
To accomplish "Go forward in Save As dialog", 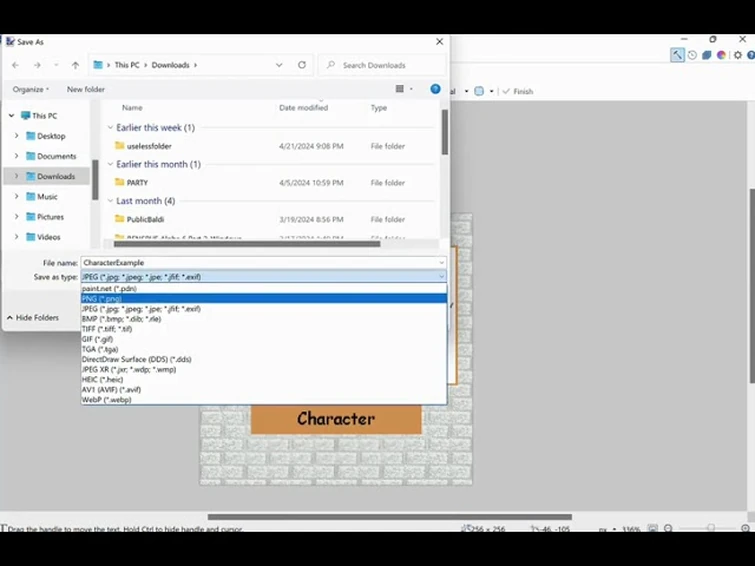I will (x=37, y=65).
